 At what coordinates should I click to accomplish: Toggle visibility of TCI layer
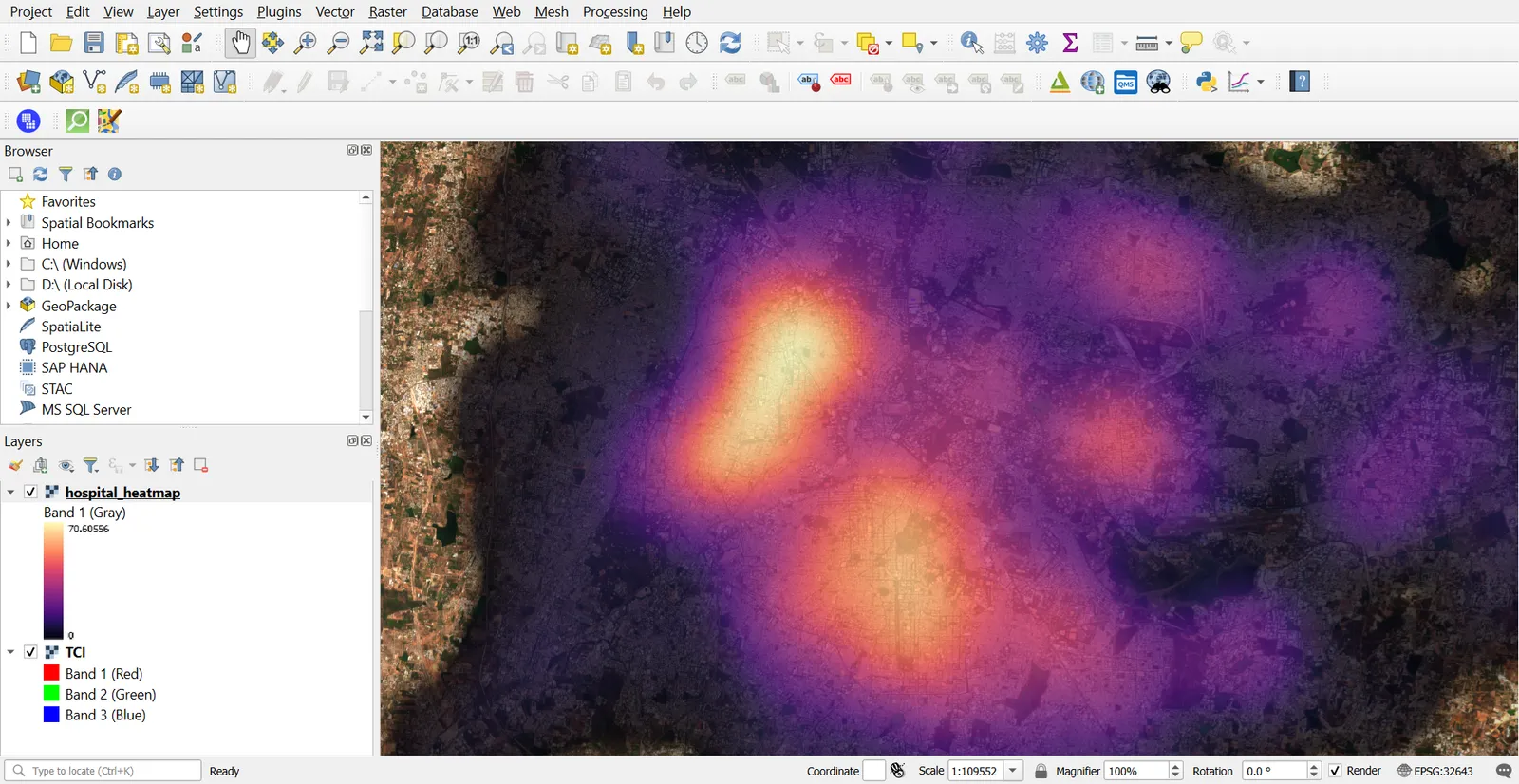[30, 652]
